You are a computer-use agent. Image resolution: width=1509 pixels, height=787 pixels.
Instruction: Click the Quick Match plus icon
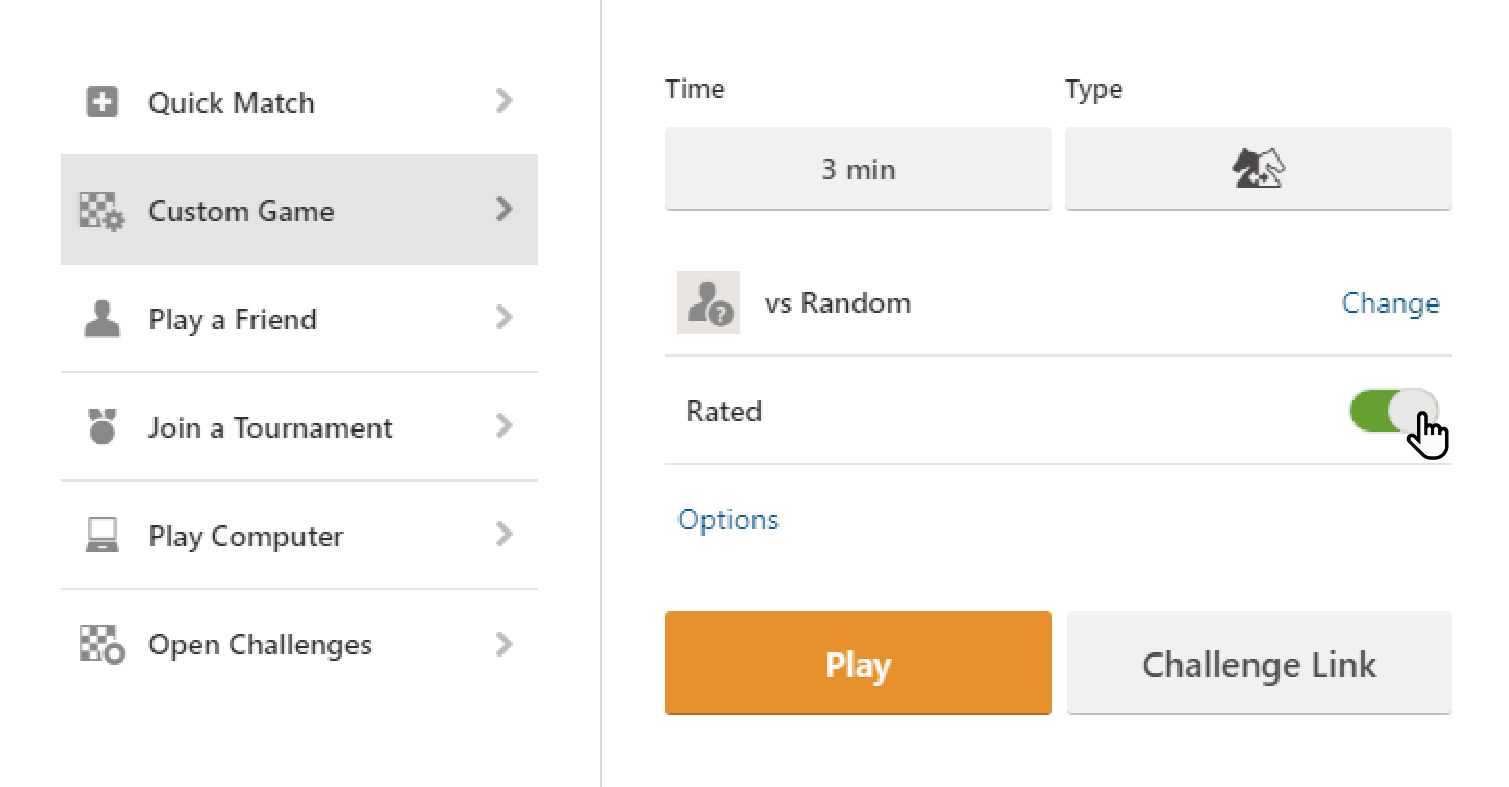[102, 102]
